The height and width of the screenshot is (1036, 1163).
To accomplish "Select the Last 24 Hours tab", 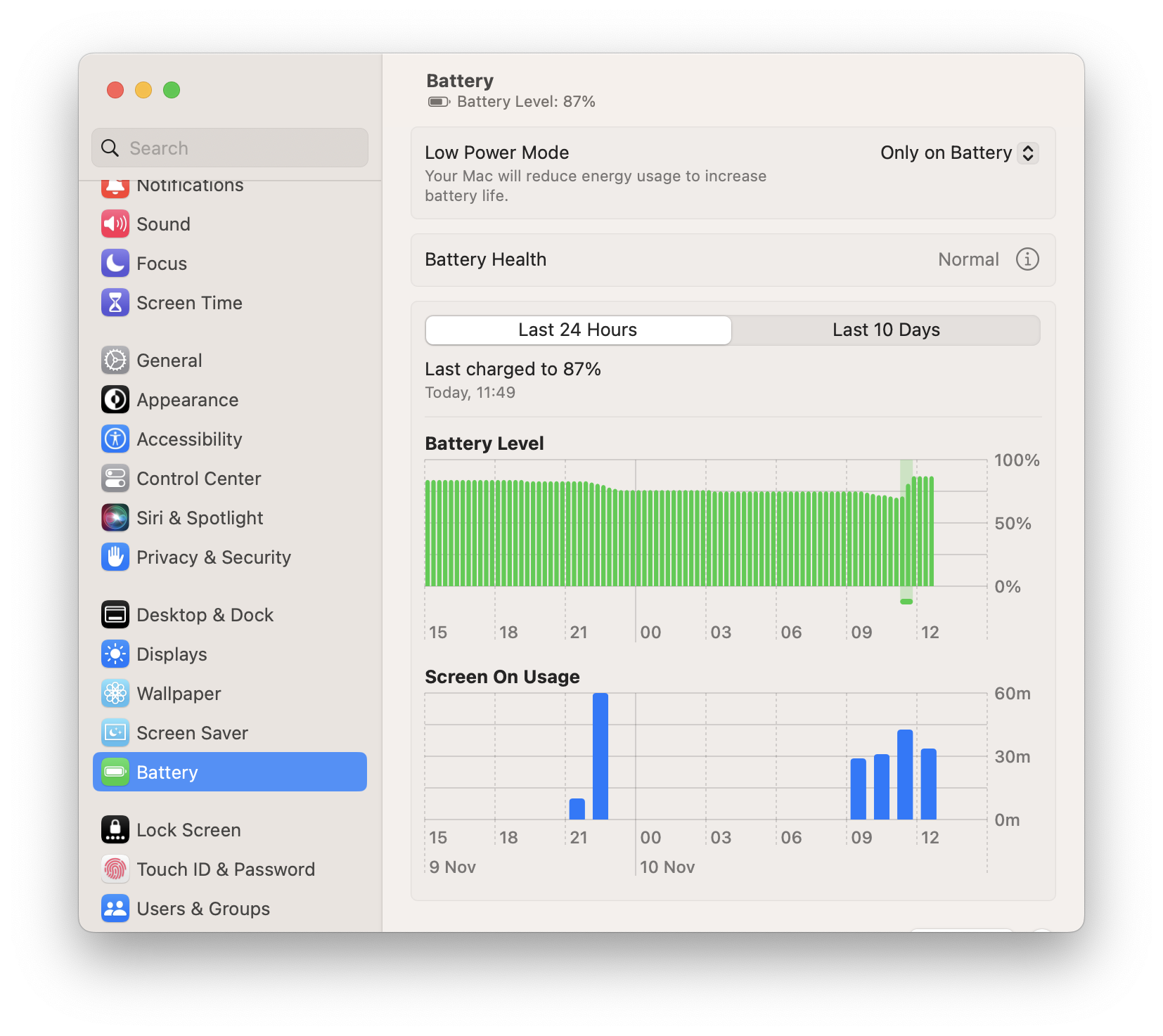I will pyautogui.click(x=578, y=330).
